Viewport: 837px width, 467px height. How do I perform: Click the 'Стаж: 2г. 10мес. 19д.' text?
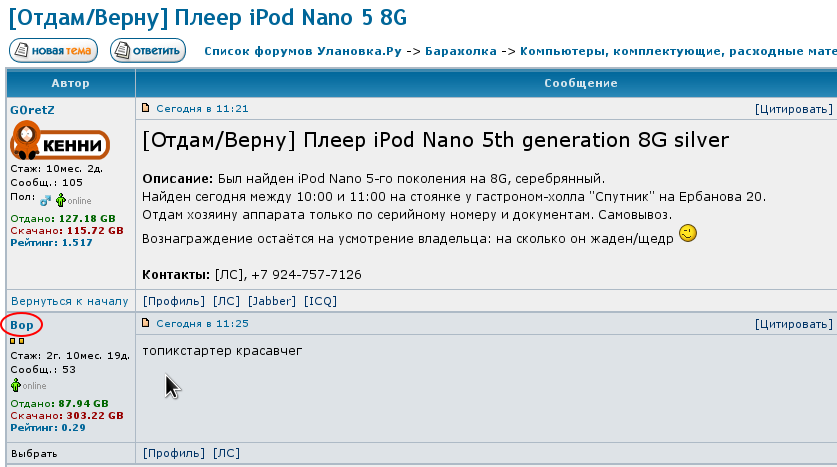[x=70, y=355]
